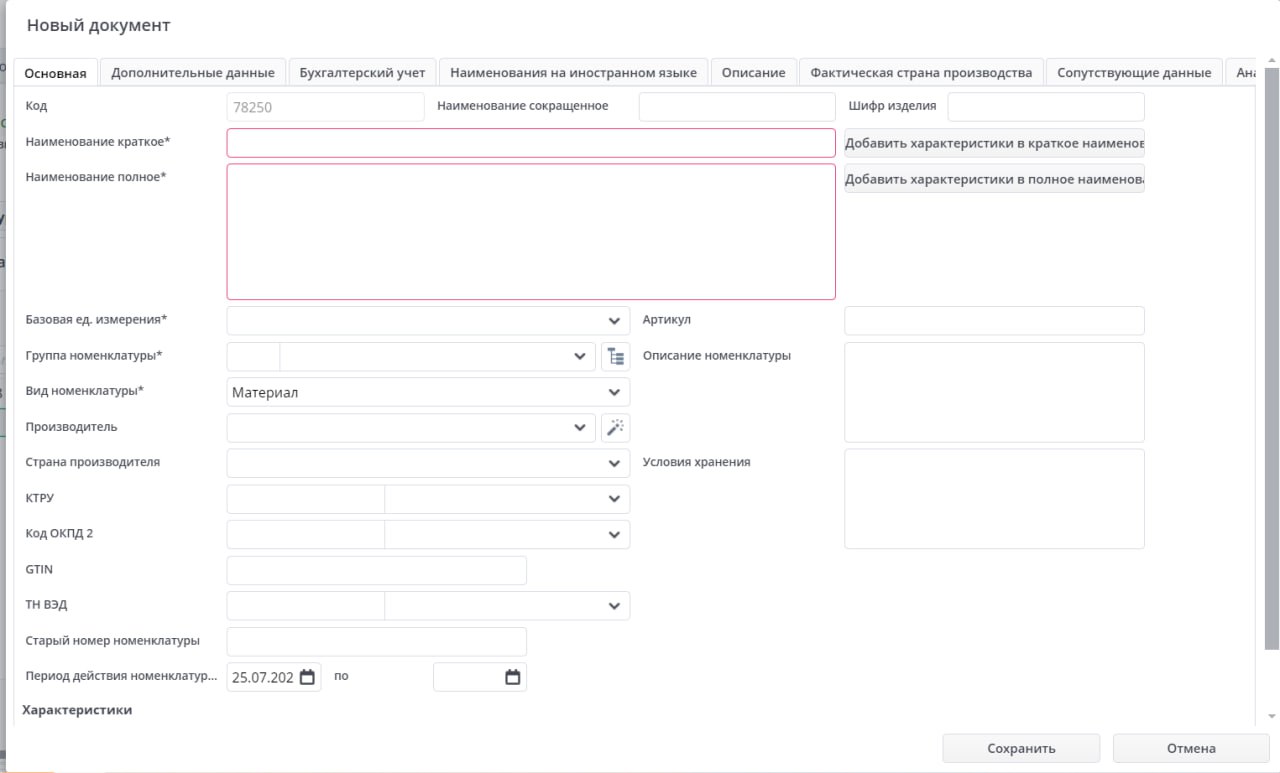Expand the Код ОКПД 2 dropdown

tap(613, 535)
